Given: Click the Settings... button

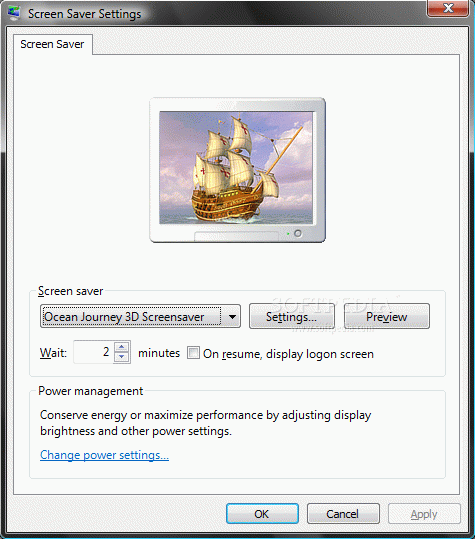Looking at the screenshot, I should pos(291,316).
